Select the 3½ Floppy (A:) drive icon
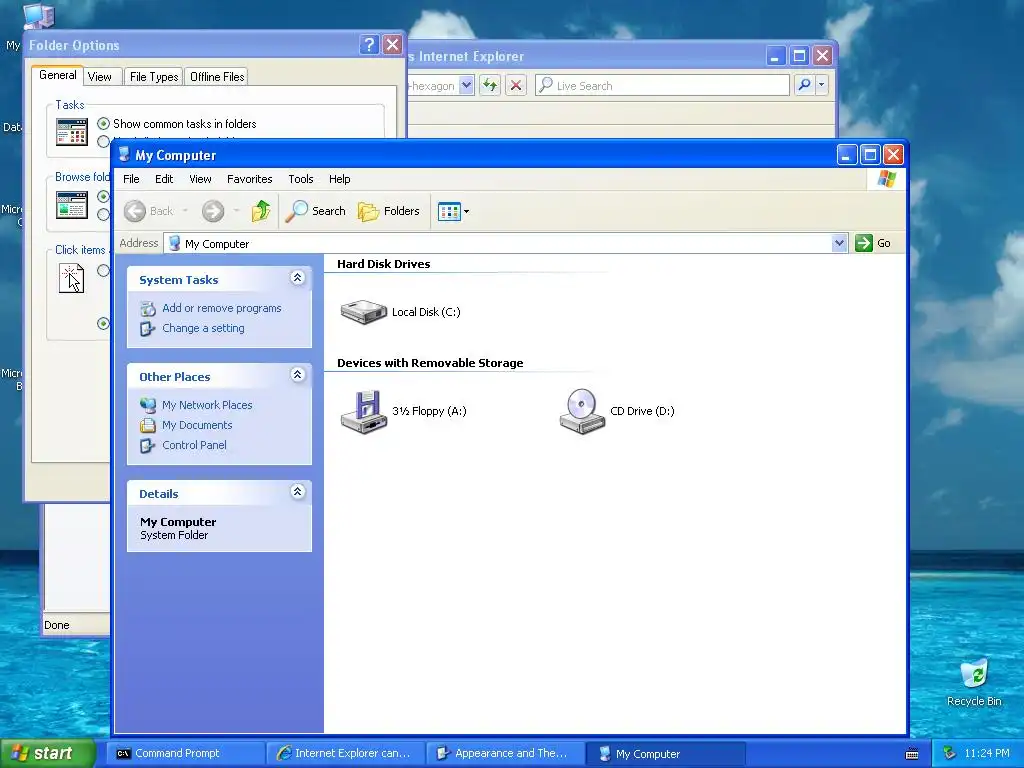The height and width of the screenshot is (768, 1024). [x=364, y=411]
